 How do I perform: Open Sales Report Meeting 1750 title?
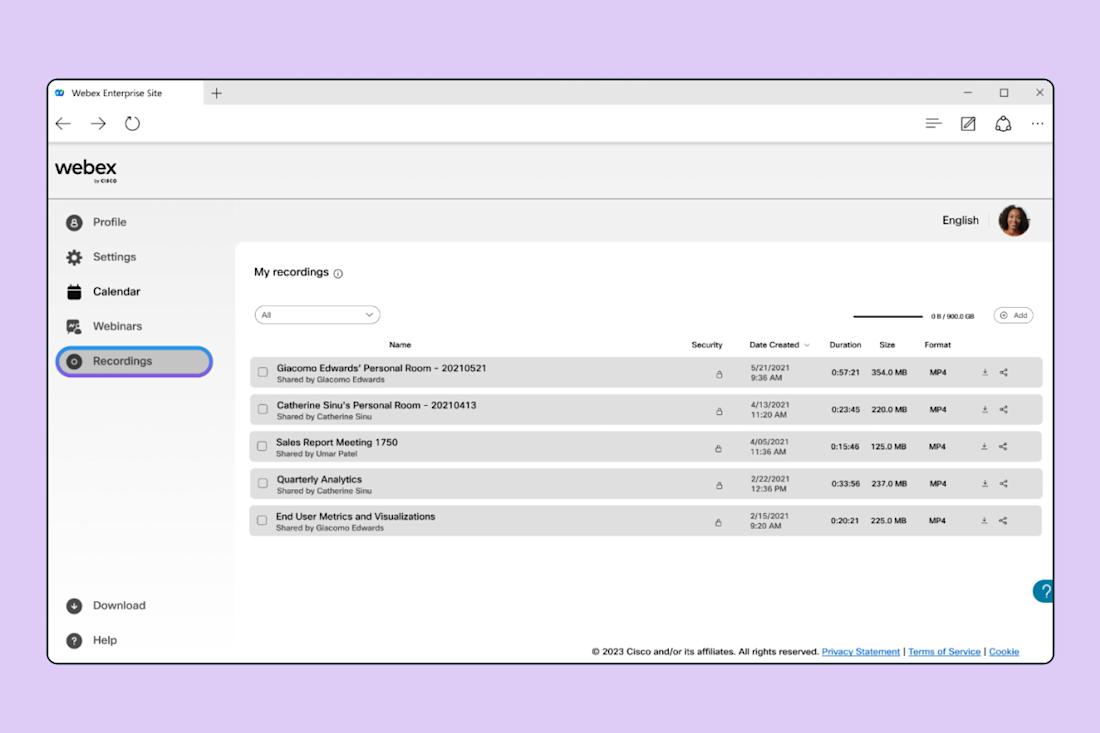[x=337, y=443]
